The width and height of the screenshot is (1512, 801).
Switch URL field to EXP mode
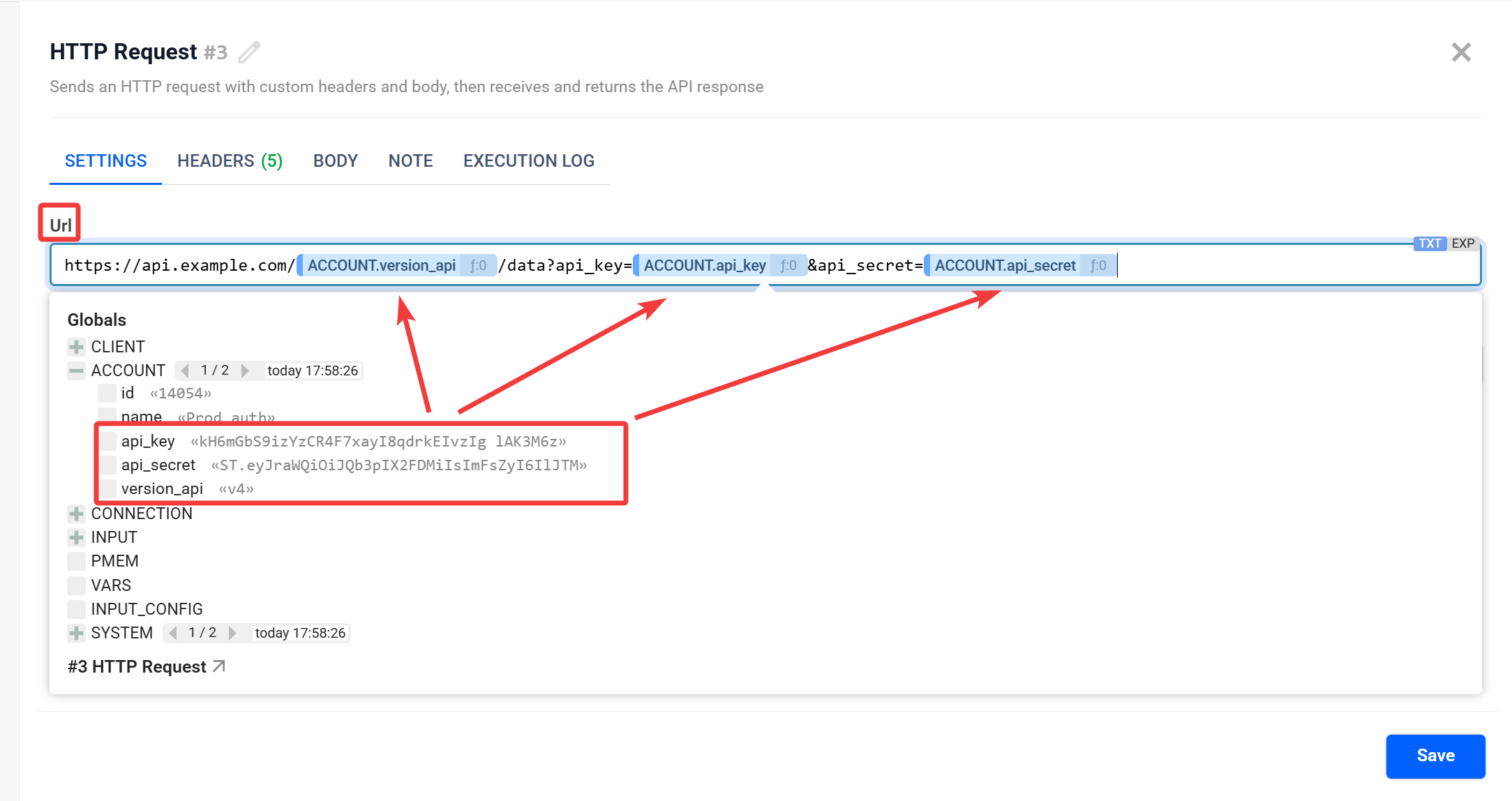tap(1462, 244)
